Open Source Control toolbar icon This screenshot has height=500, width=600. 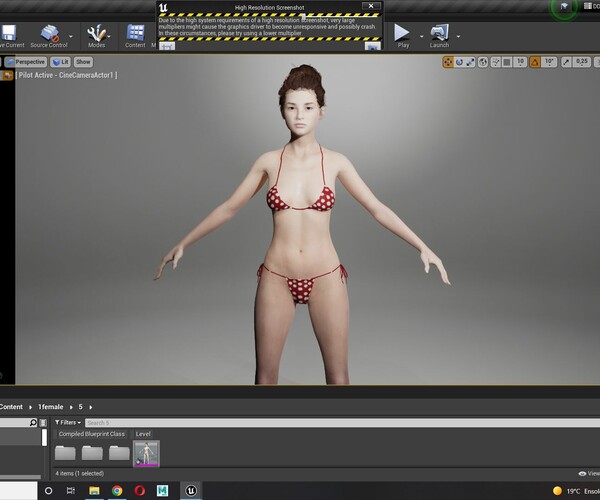coord(49,36)
